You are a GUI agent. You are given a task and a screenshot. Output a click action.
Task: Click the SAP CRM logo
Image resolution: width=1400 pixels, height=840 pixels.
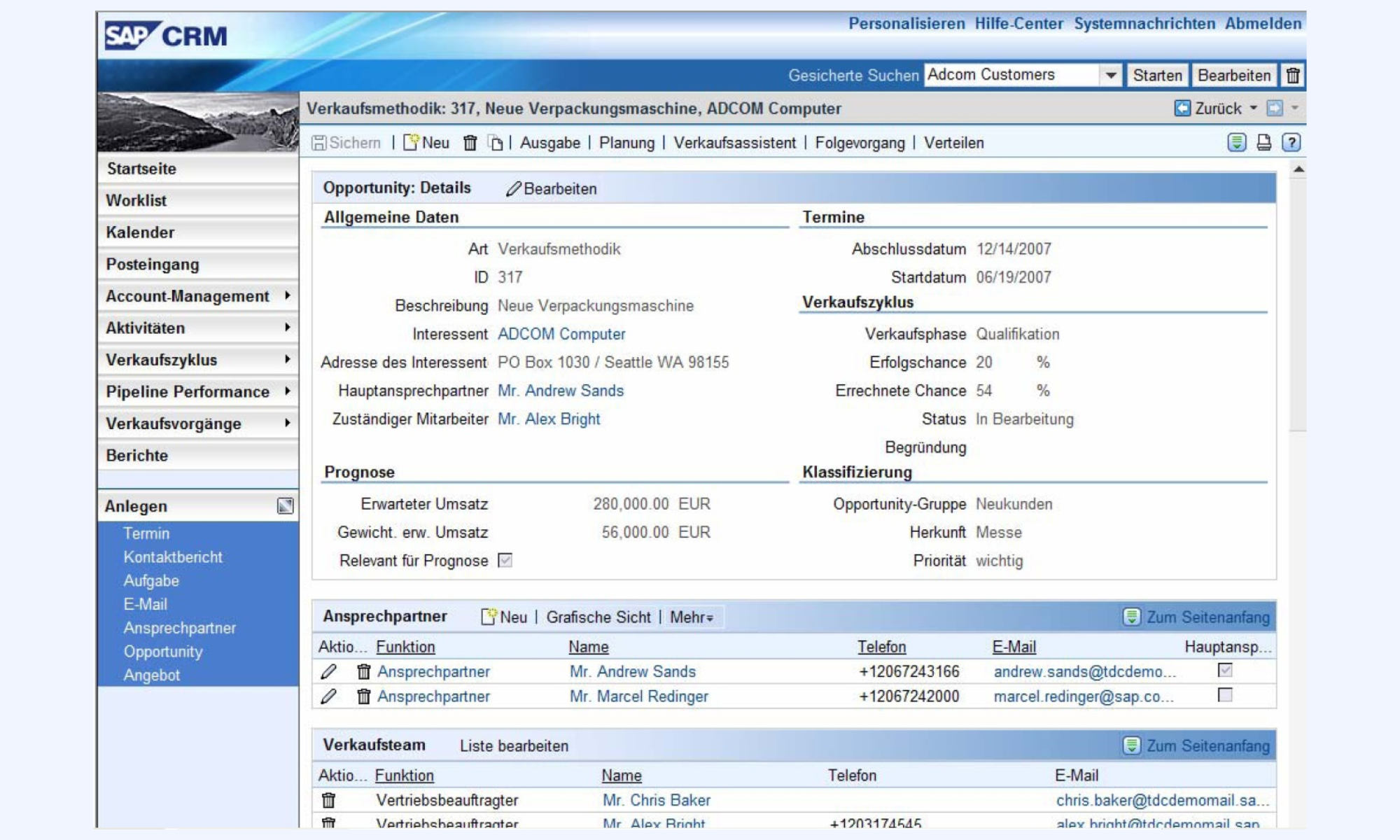(x=166, y=35)
